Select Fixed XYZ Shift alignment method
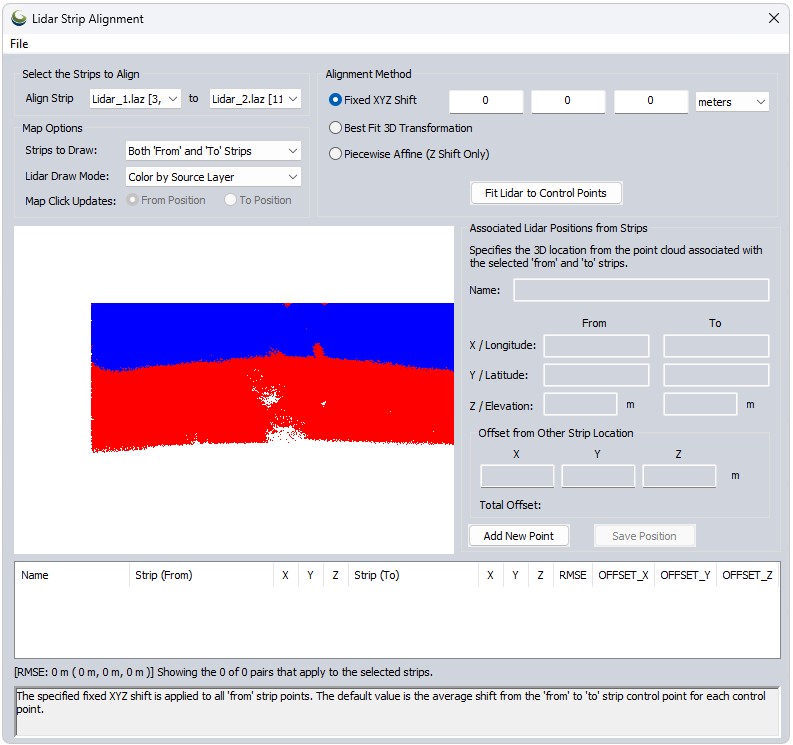Viewport: 793px width, 745px height. point(336,101)
